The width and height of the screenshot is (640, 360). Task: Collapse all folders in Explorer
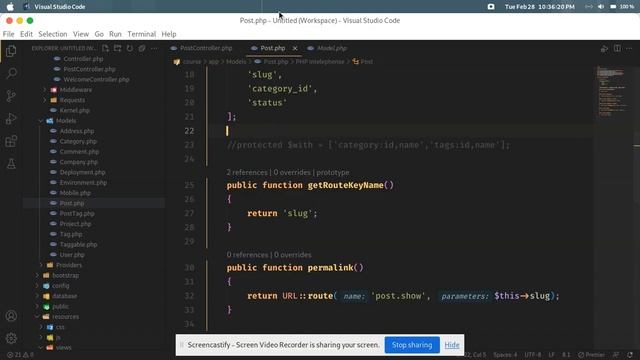(x=142, y=48)
